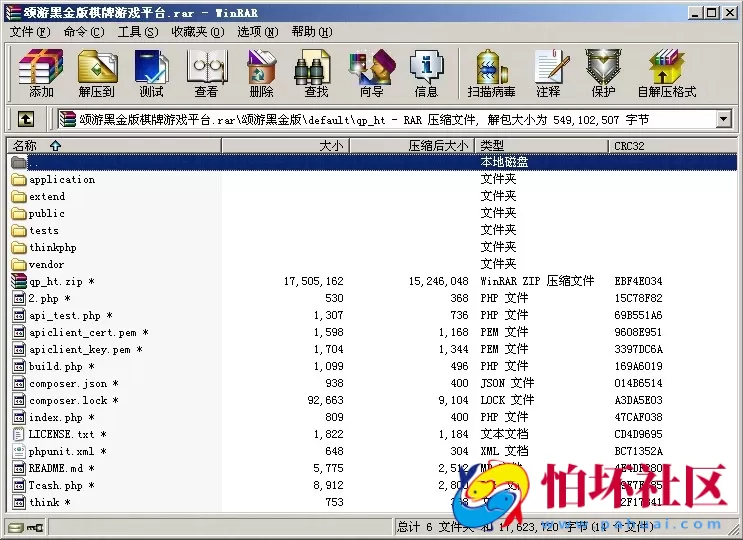
Task: Click the 'WinRAR ZIP 压缩文件' type cell
Action: (537, 281)
